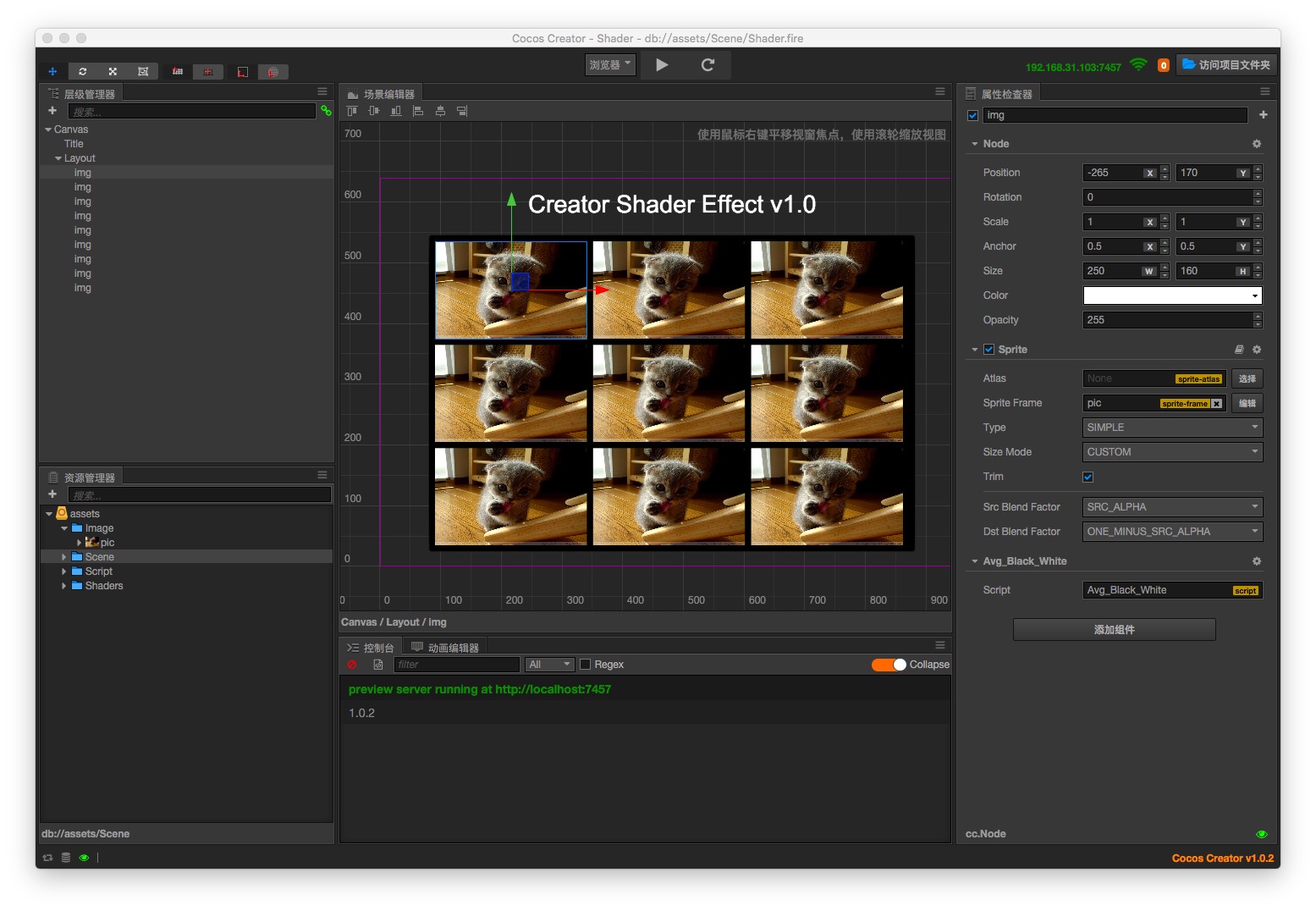Click the refresh preview button
Image resolution: width=1316 pixels, height=911 pixels.
click(708, 65)
